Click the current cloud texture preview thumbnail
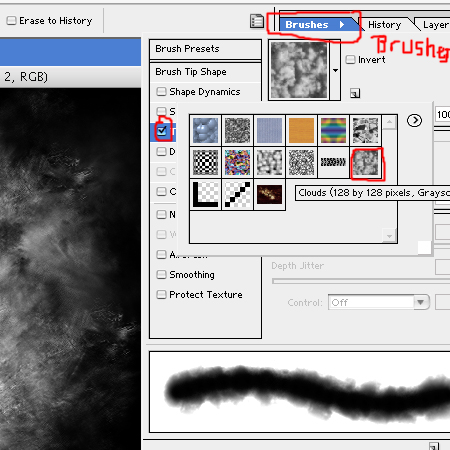Screen dimensions: 450x450 [299, 70]
